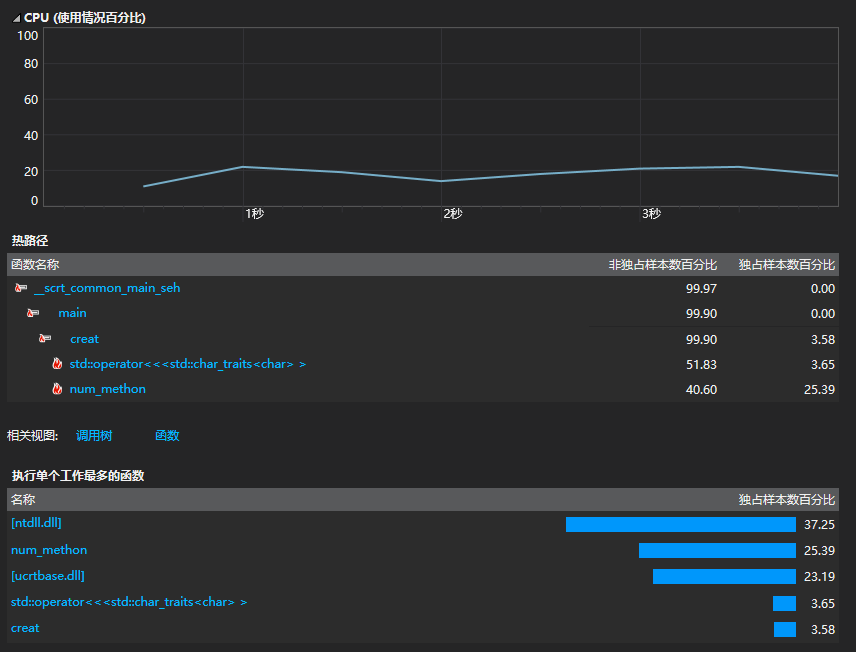Open the 函数 related view
This screenshot has height=652, width=856.
click(x=167, y=436)
